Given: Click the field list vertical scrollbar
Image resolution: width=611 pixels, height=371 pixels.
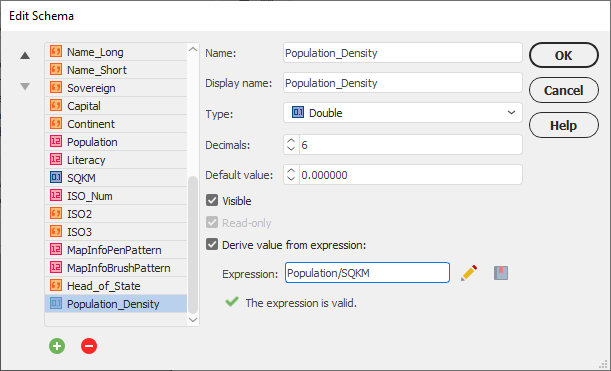Looking at the screenshot, I should (193, 244).
